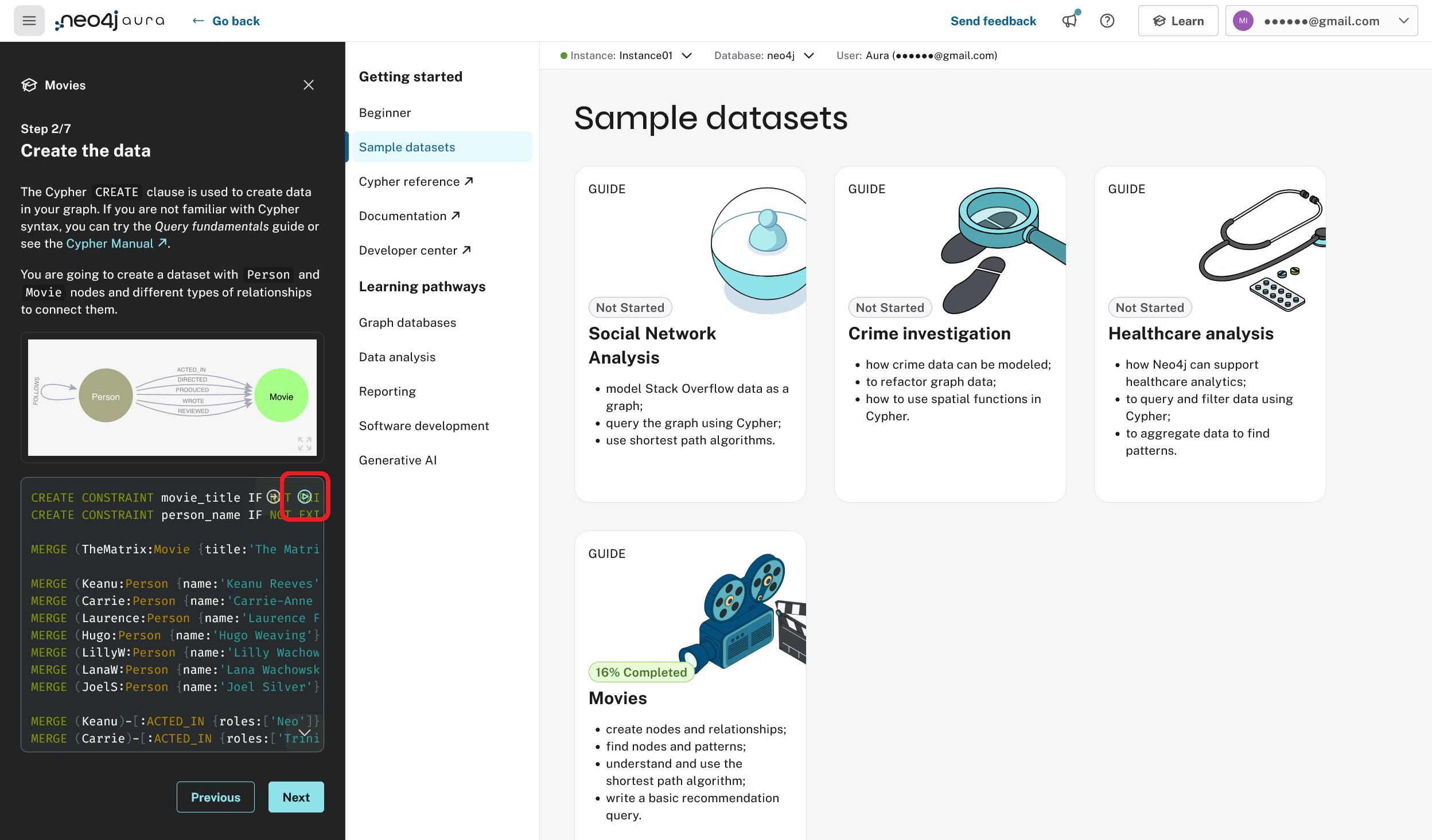Open the help question mark icon
This screenshot has width=1432, height=840.
tap(1107, 21)
